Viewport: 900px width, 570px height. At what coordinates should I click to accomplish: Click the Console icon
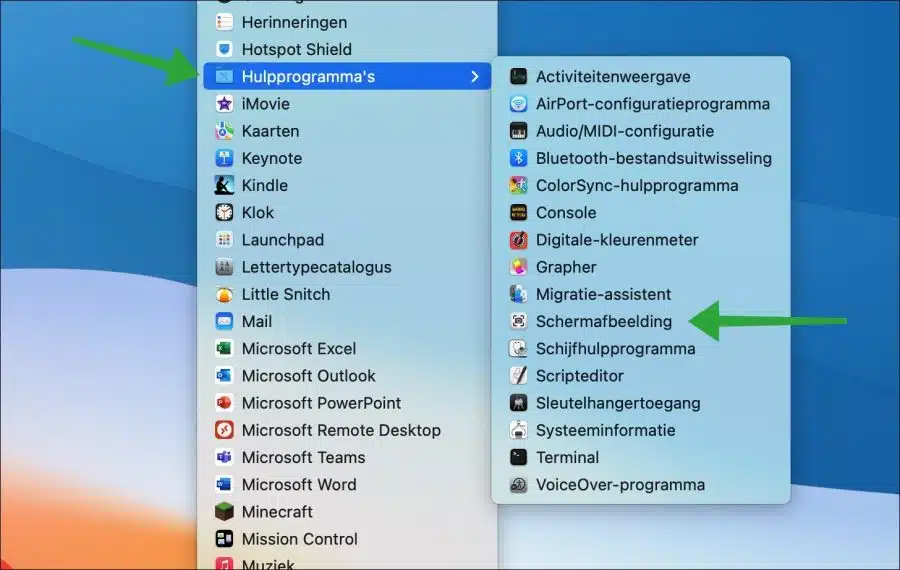pyautogui.click(x=518, y=212)
